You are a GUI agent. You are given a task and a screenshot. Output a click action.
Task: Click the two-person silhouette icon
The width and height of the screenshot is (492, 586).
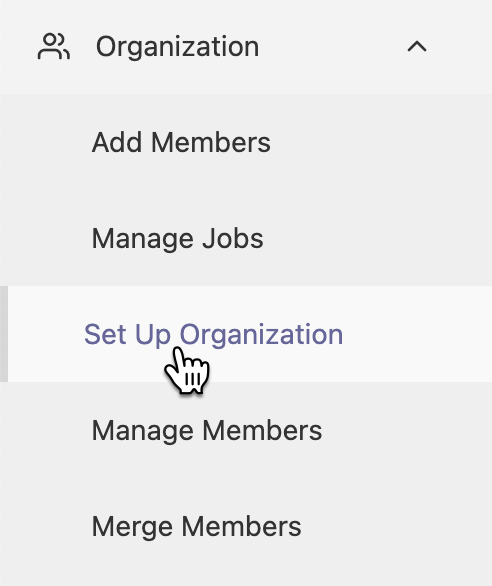[x=54, y=46]
